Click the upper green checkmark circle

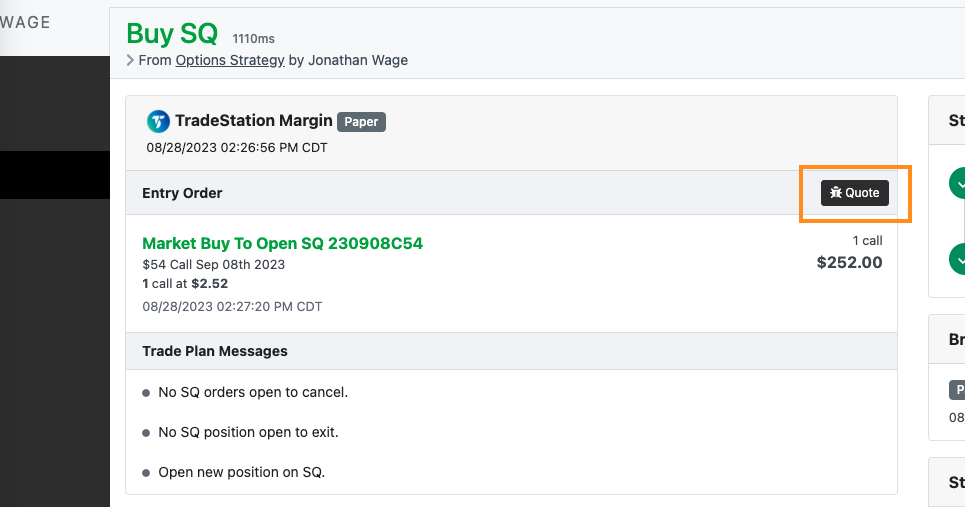[959, 183]
